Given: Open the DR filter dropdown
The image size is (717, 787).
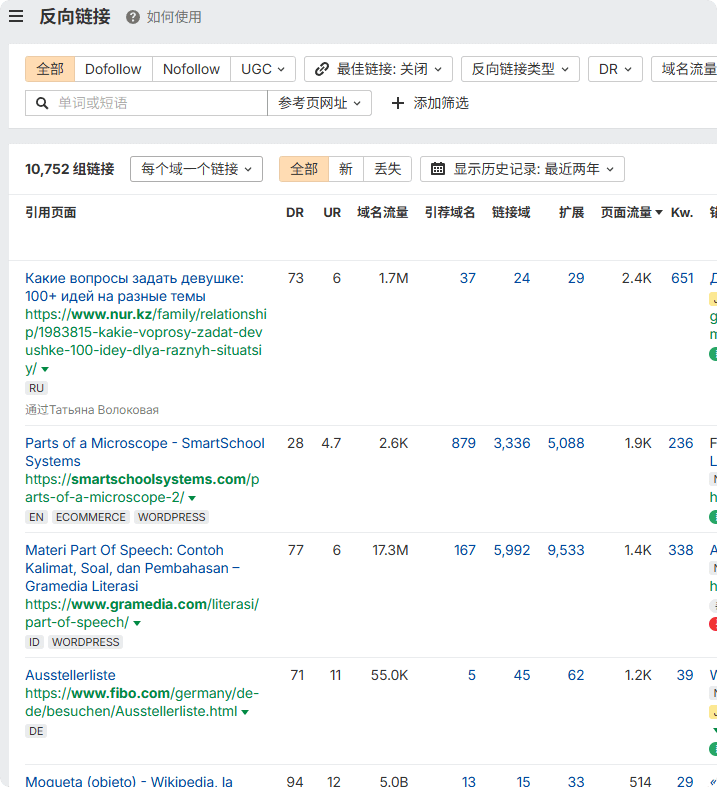Looking at the screenshot, I should pyautogui.click(x=615, y=69).
